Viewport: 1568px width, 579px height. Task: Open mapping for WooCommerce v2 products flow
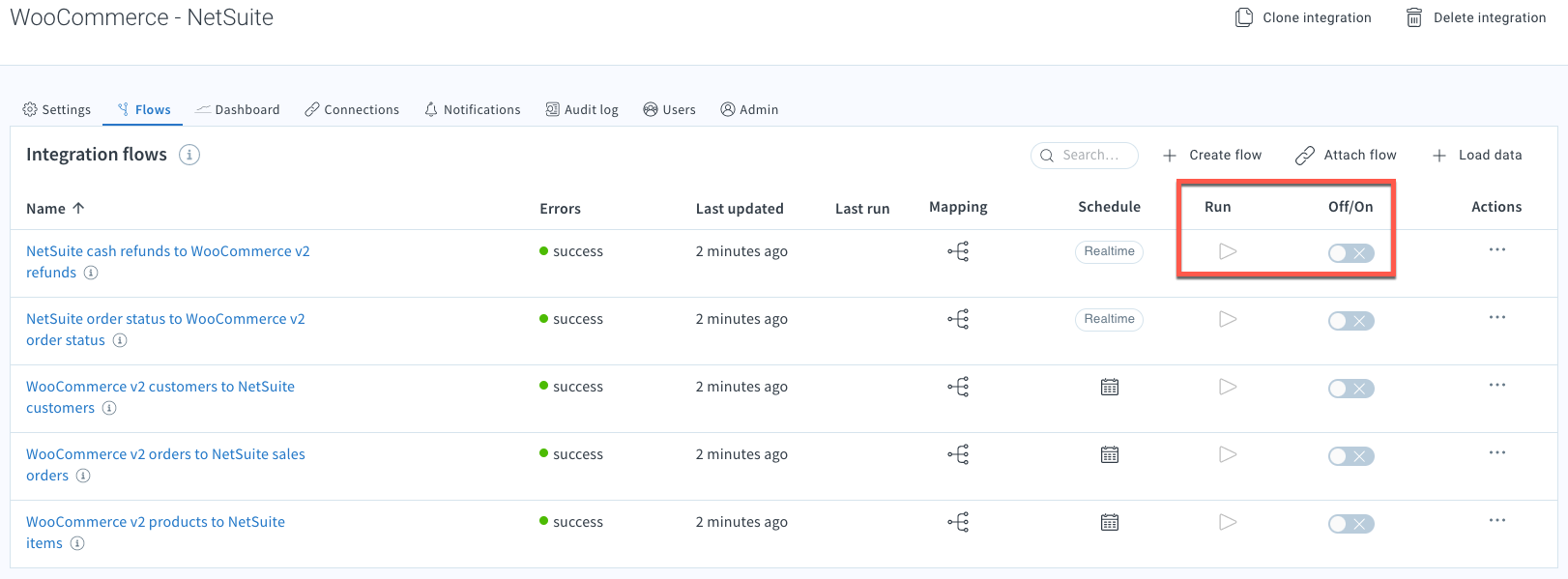(958, 523)
